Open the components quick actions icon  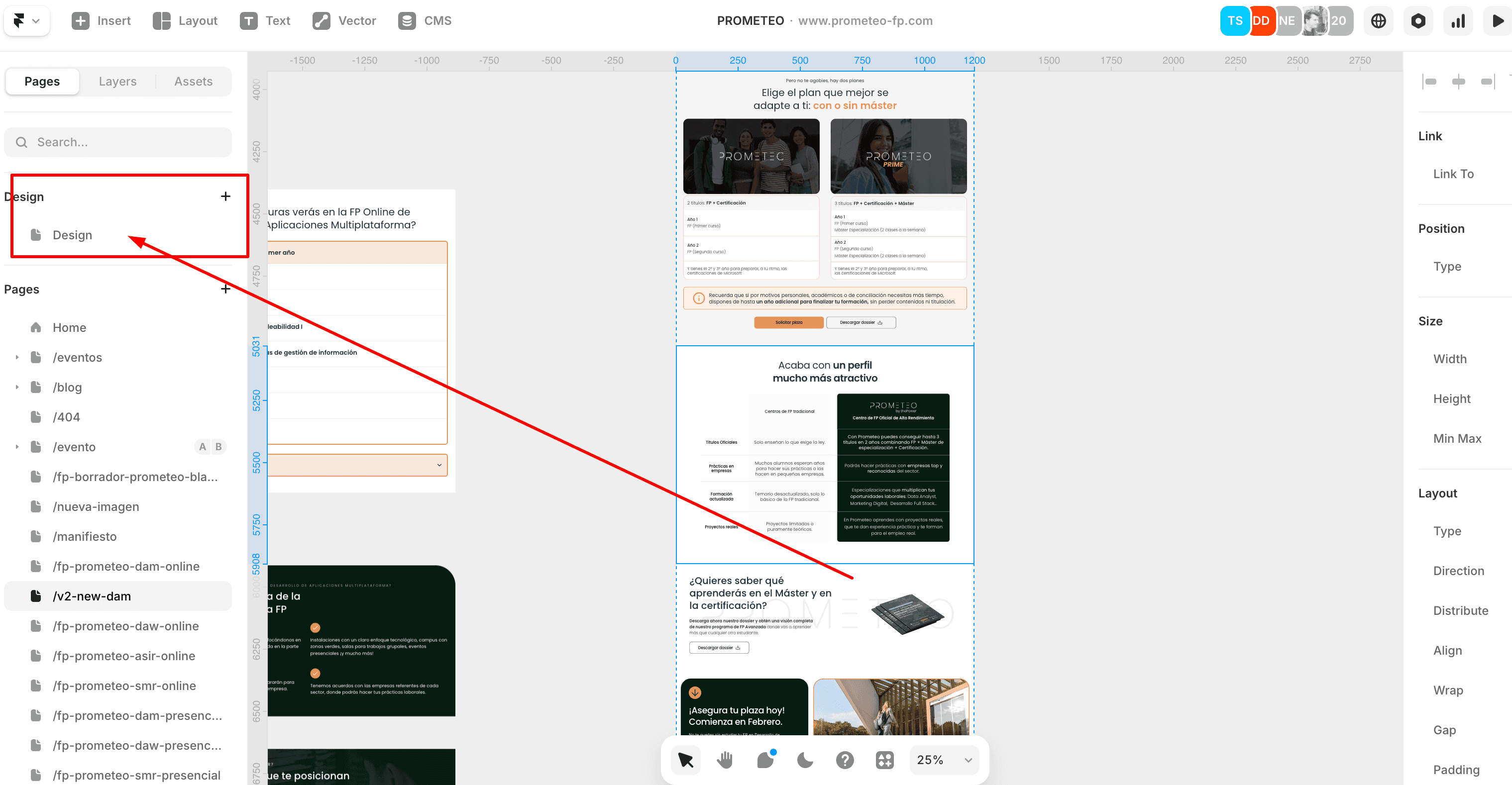click(x=884, y=760)
